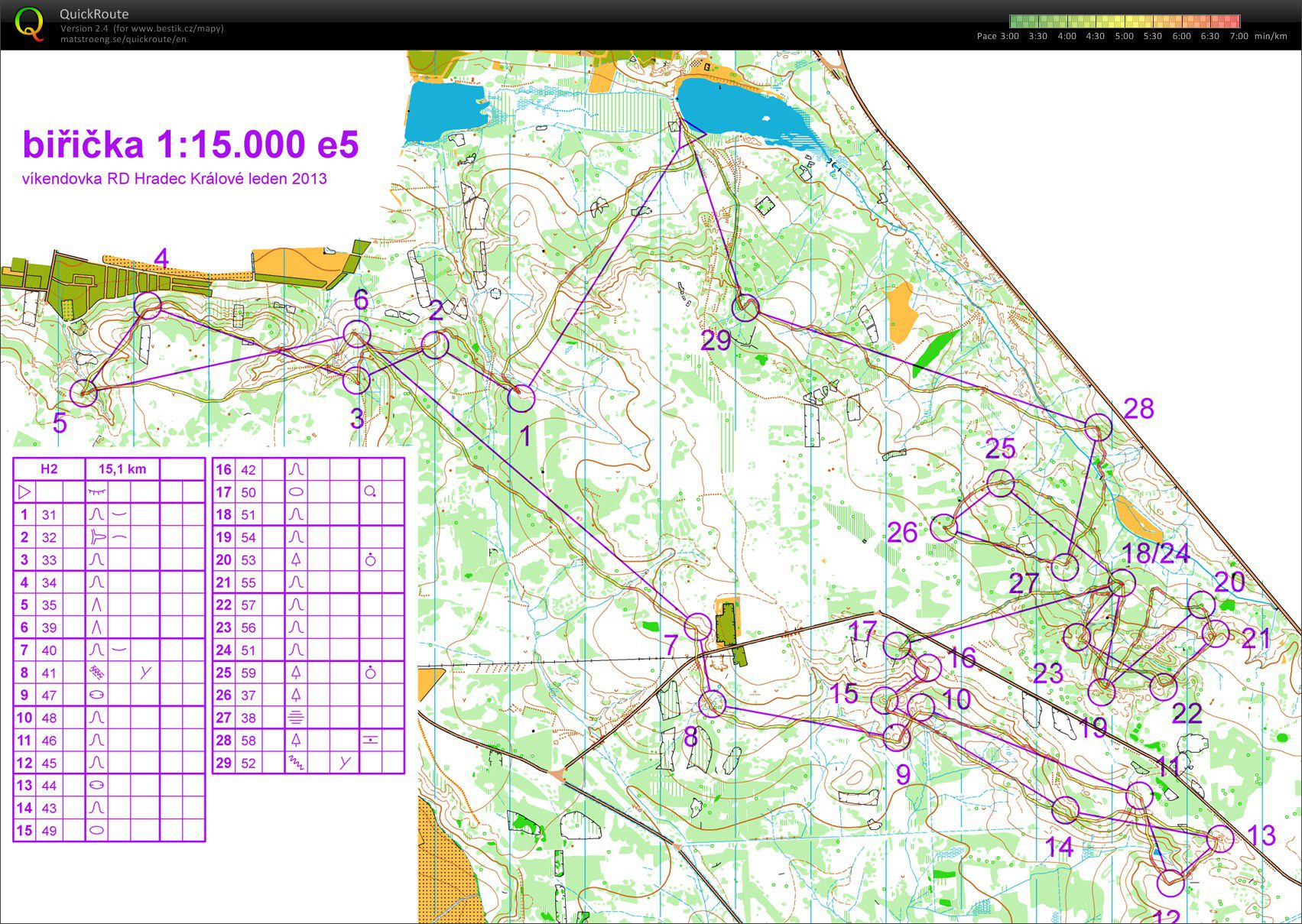This screenshot has height=924, width=1302.
Task: Click the row 2 spur symbol in table
Action: [x=96, y=537]
